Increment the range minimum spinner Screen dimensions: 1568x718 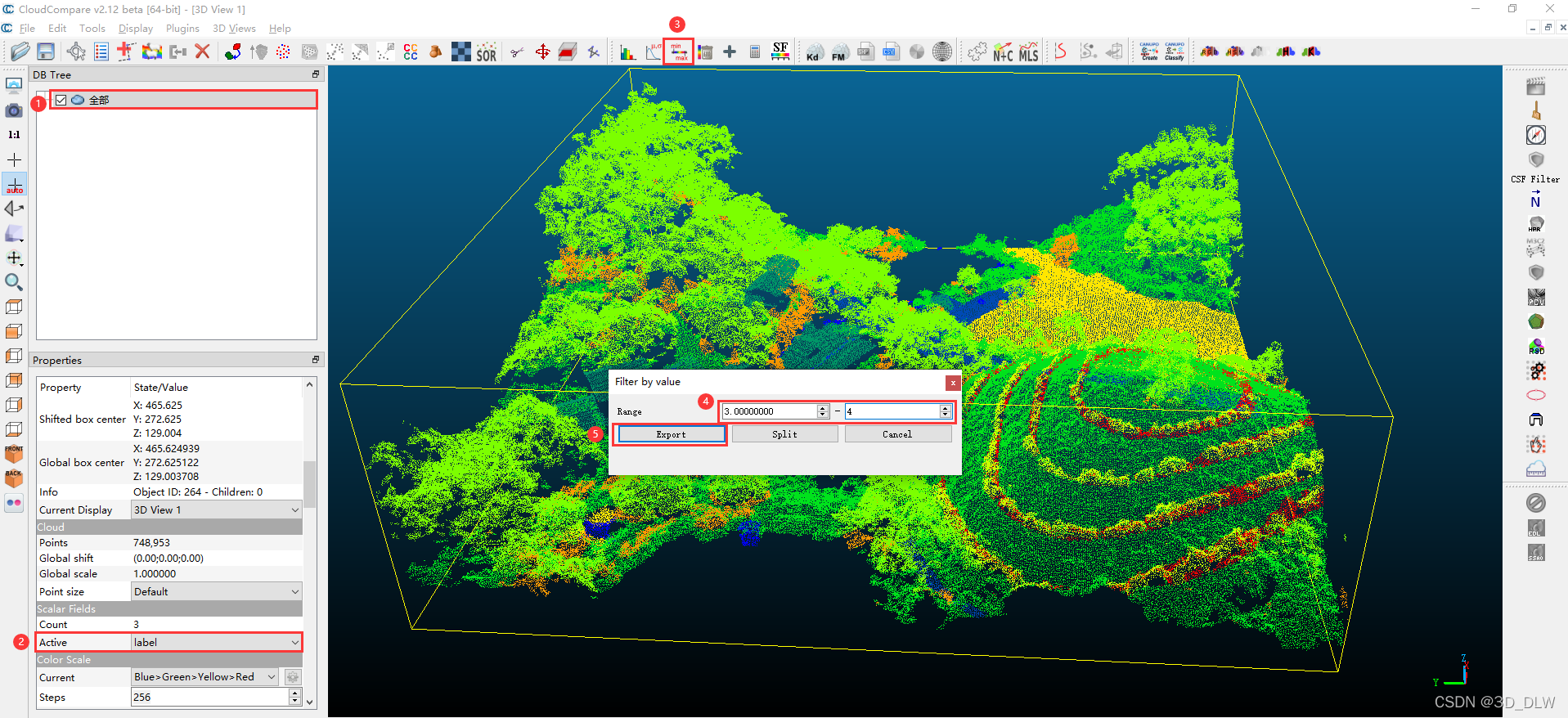tap(823, 408)
